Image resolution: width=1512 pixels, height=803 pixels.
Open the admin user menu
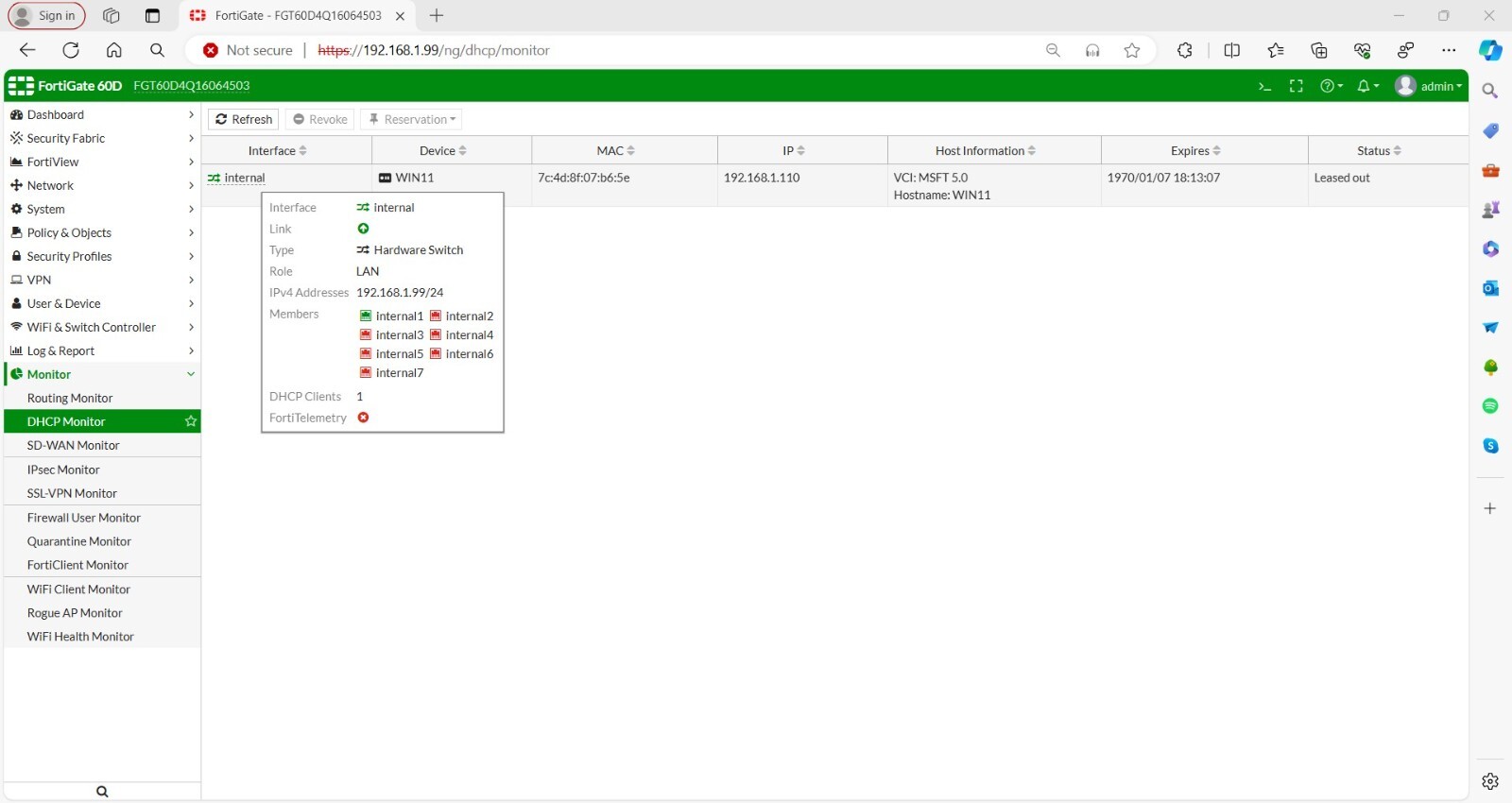coord(1429,86)
